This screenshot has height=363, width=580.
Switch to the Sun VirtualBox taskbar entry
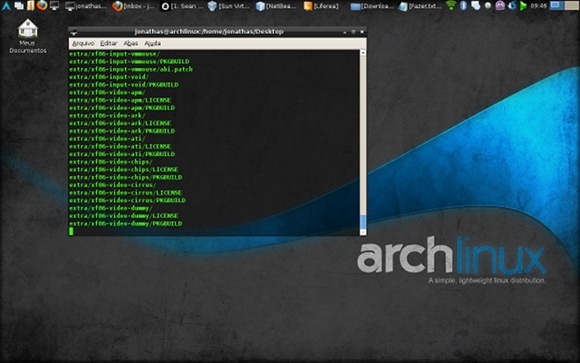point(229,6)
